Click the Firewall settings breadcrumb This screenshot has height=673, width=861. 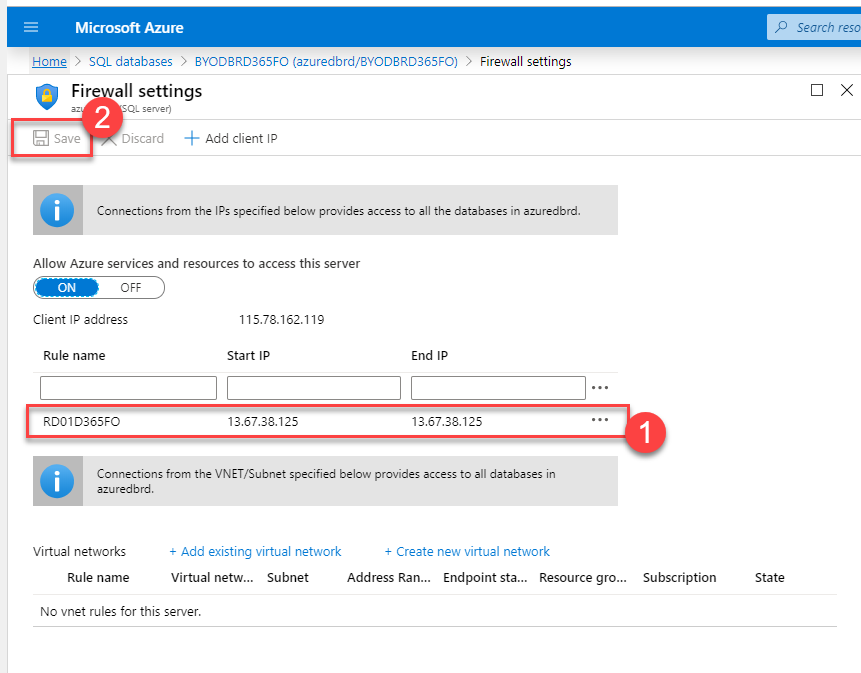click(x=525, y=61)
